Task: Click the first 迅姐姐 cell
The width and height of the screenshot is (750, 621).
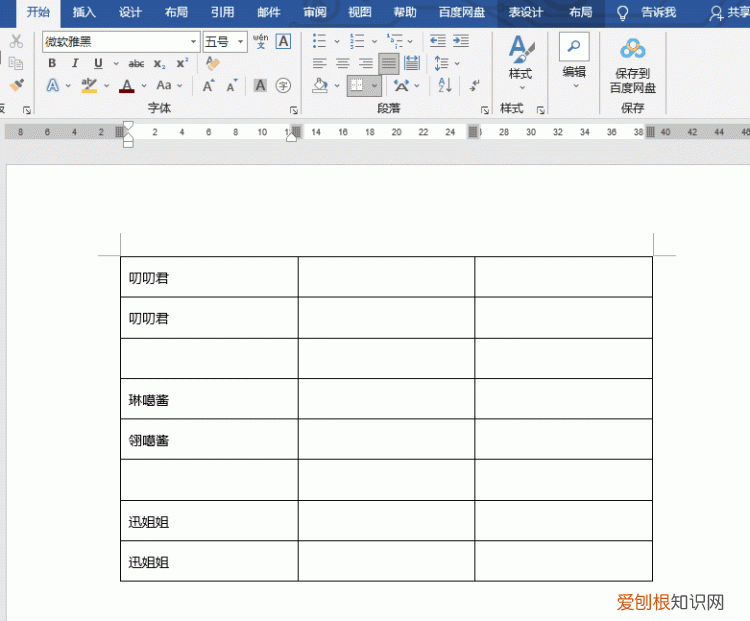Action: pyautogui.click(x=209, y=521)
